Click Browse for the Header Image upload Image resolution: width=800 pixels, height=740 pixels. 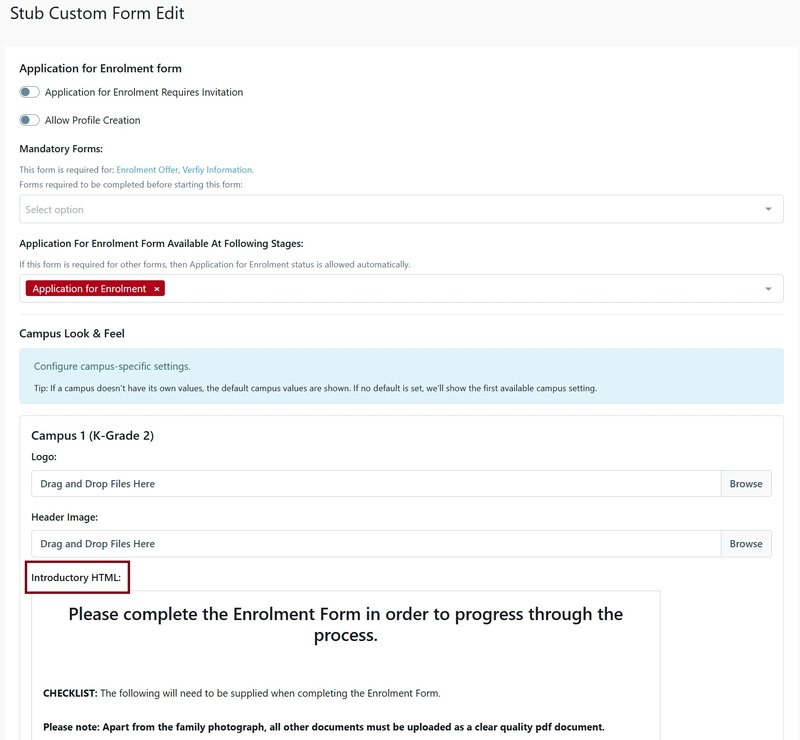746,543
